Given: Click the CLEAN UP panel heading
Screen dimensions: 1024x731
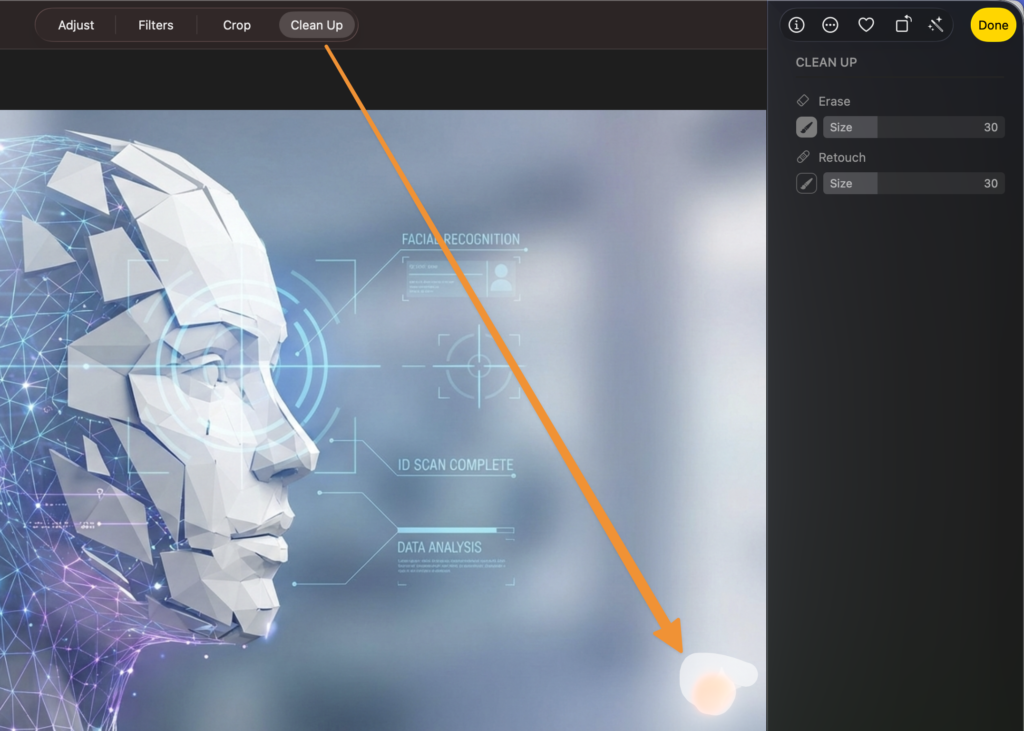Looking at the screenshot, I should tap(826, 62).
